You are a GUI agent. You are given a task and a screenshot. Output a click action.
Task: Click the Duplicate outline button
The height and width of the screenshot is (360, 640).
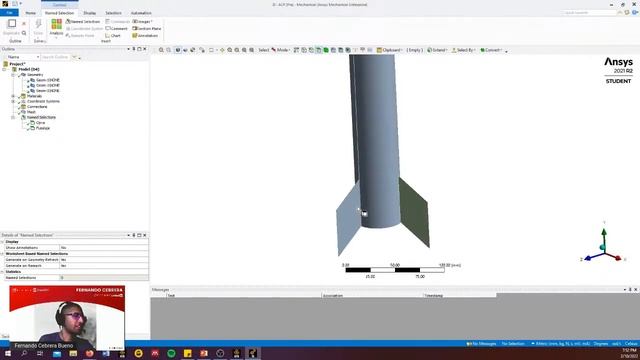(12, 27)
